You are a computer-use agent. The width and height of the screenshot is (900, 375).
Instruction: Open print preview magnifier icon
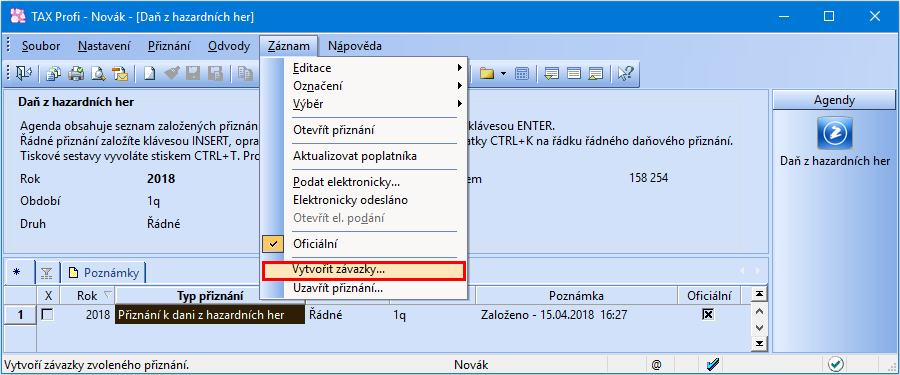click(x=98, y=74)
